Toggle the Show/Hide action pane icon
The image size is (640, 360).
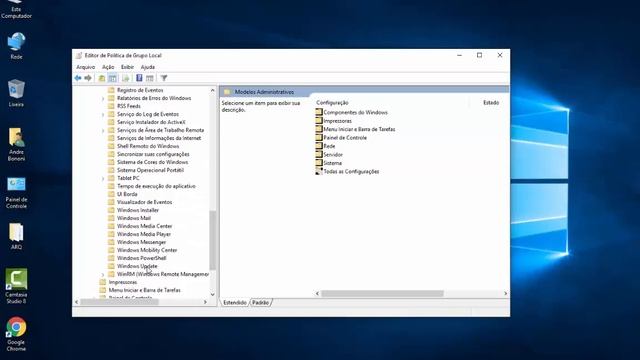pos(150,78)
